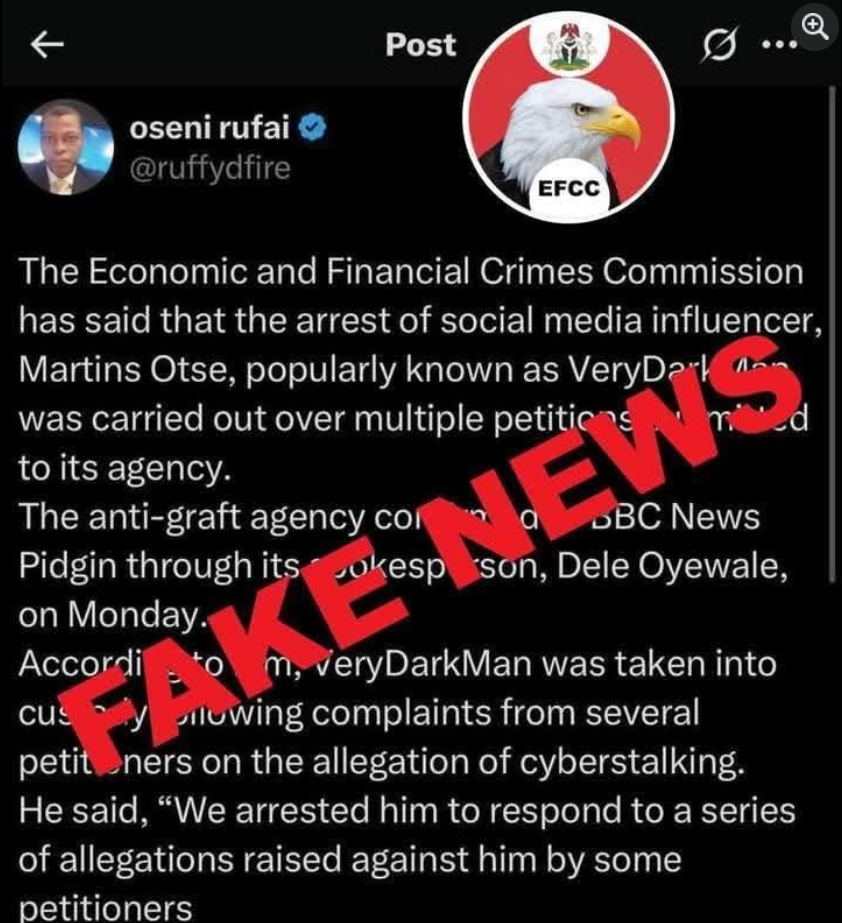The height and width of the screenshot is (923, 842).
Task: Click the line starting He said
Action: (x=407, y=811)
